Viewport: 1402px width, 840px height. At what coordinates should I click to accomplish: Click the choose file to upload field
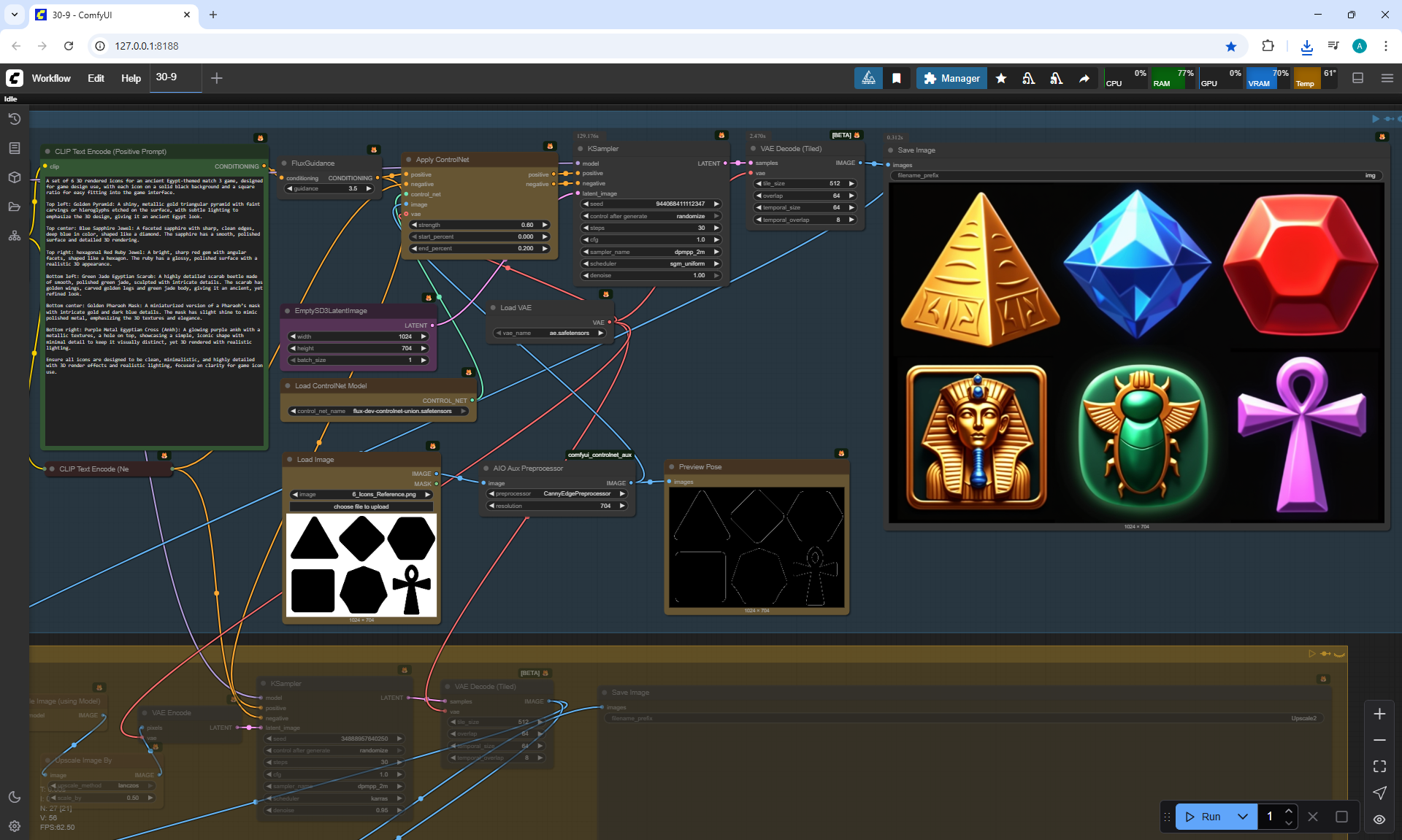coord(361,506)
